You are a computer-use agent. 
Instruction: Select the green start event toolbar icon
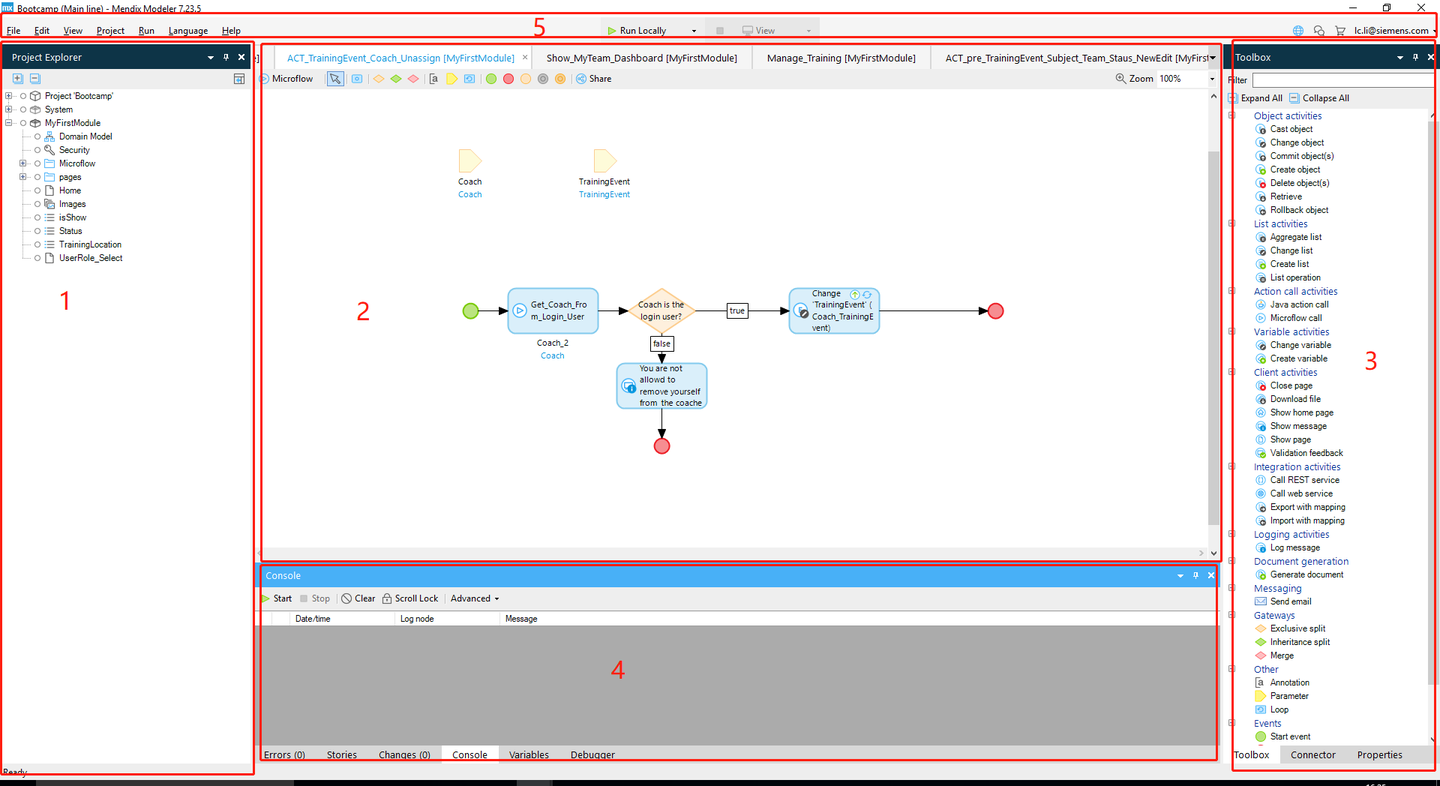point(491,78)
